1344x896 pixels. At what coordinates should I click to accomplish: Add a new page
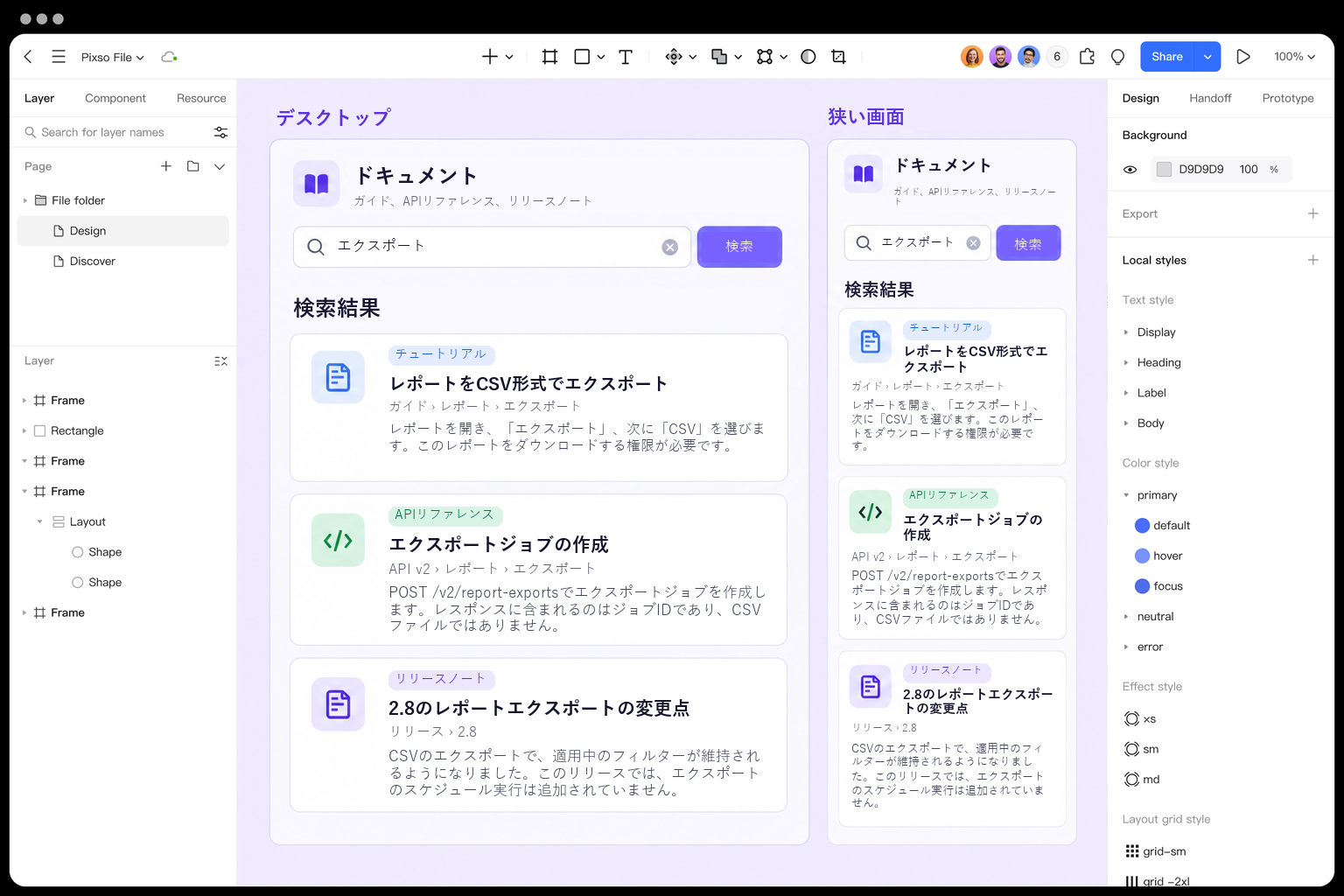pyautogui.click(x=166, y=166)
